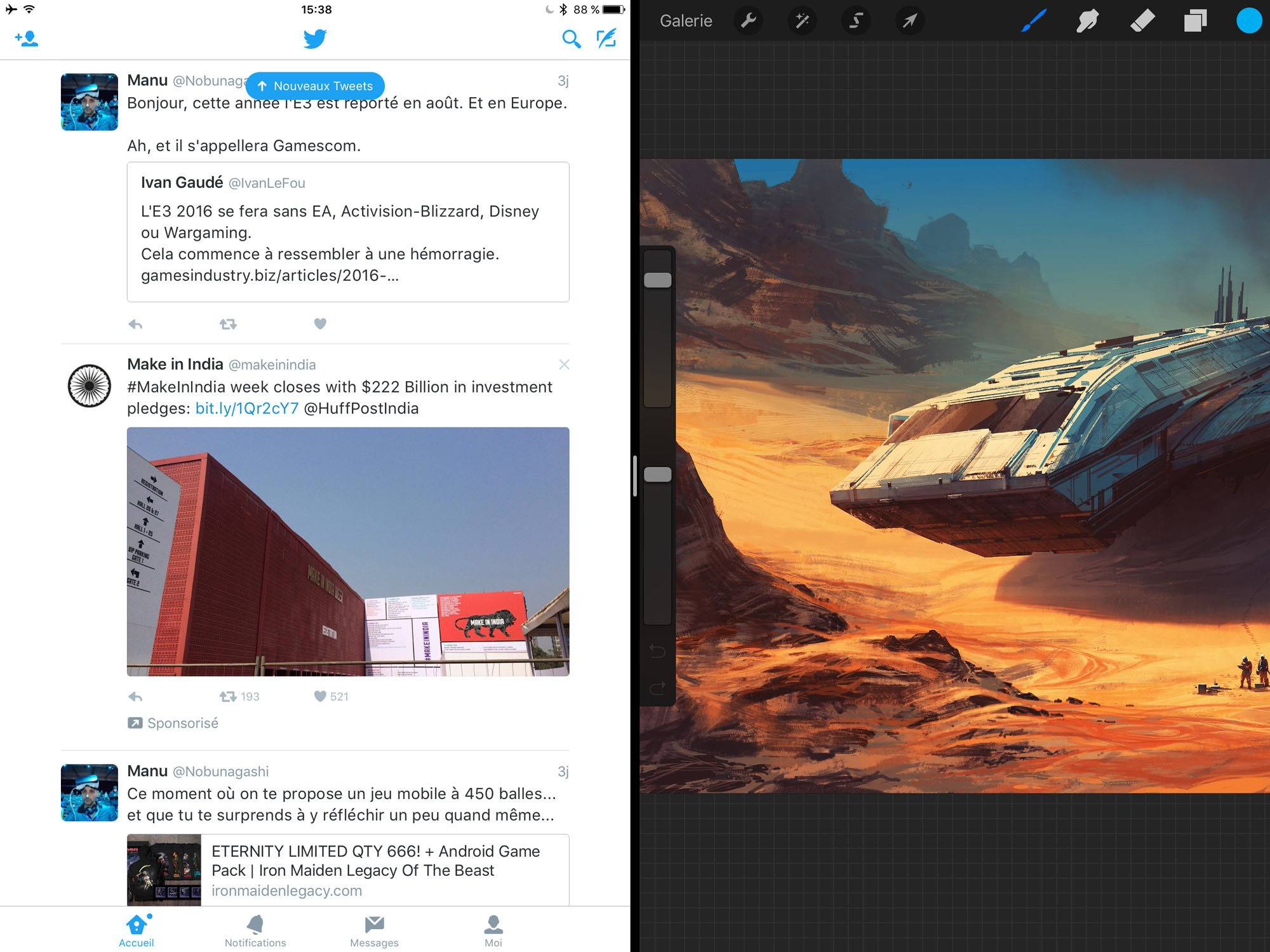Compose a new tweet with the quill icon

606,39
